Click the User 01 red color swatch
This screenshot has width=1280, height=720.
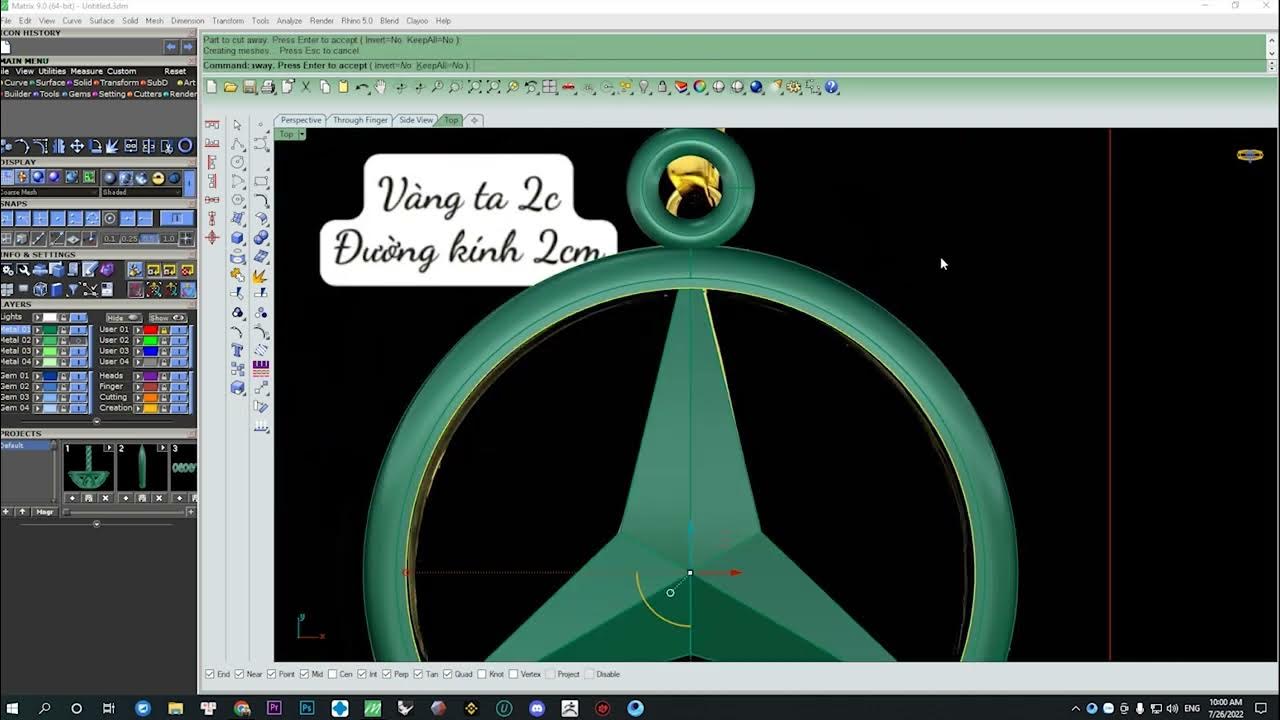tap(150, 330)
